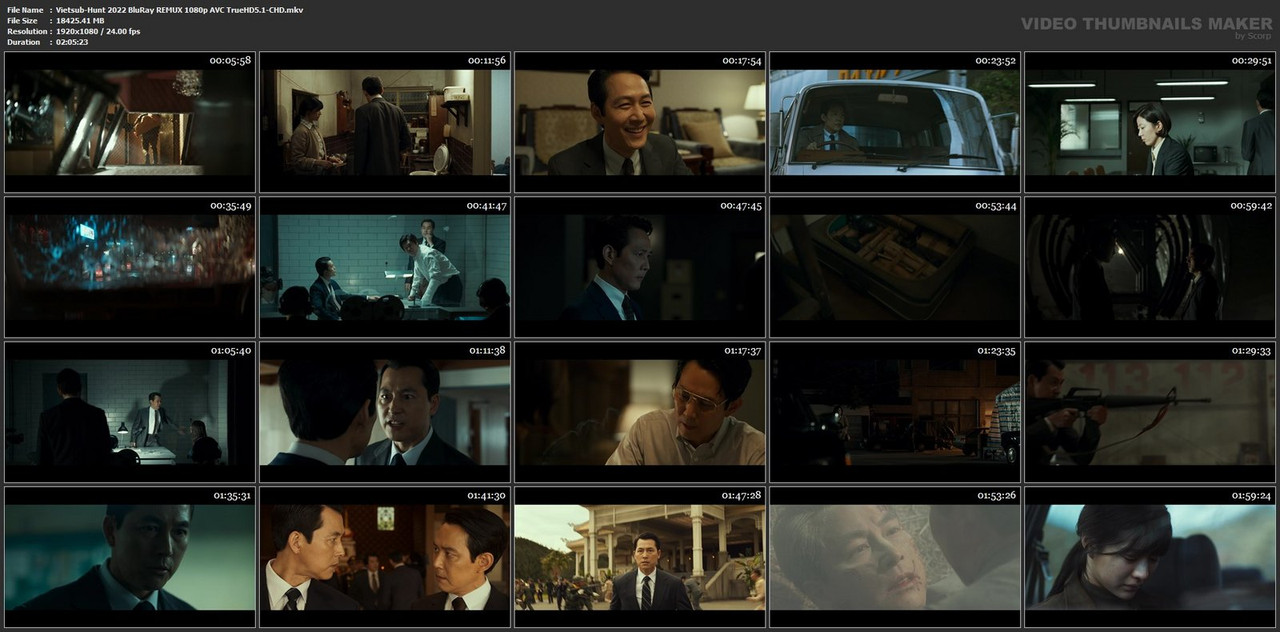Image resolution: width=1280 pixels, height=632 pixels.
Task: Select the two men thumbnail at 01:41:30
Action: [x=385, y=557]
